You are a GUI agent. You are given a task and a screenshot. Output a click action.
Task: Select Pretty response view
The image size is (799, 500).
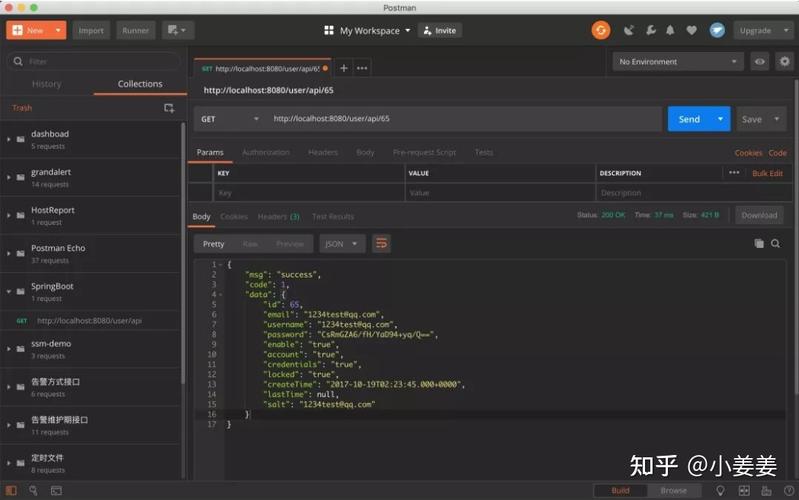point(214,244)
